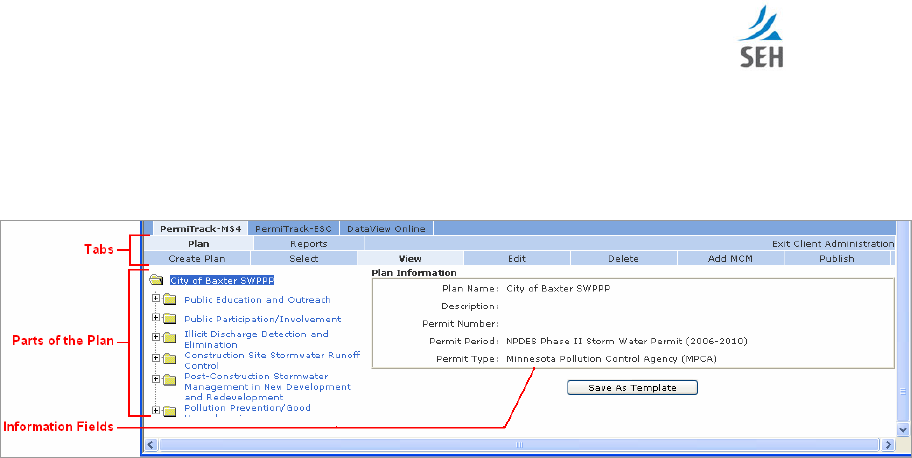Click folder icon for Illicit Discharge Detection

[x=169, y=338]
